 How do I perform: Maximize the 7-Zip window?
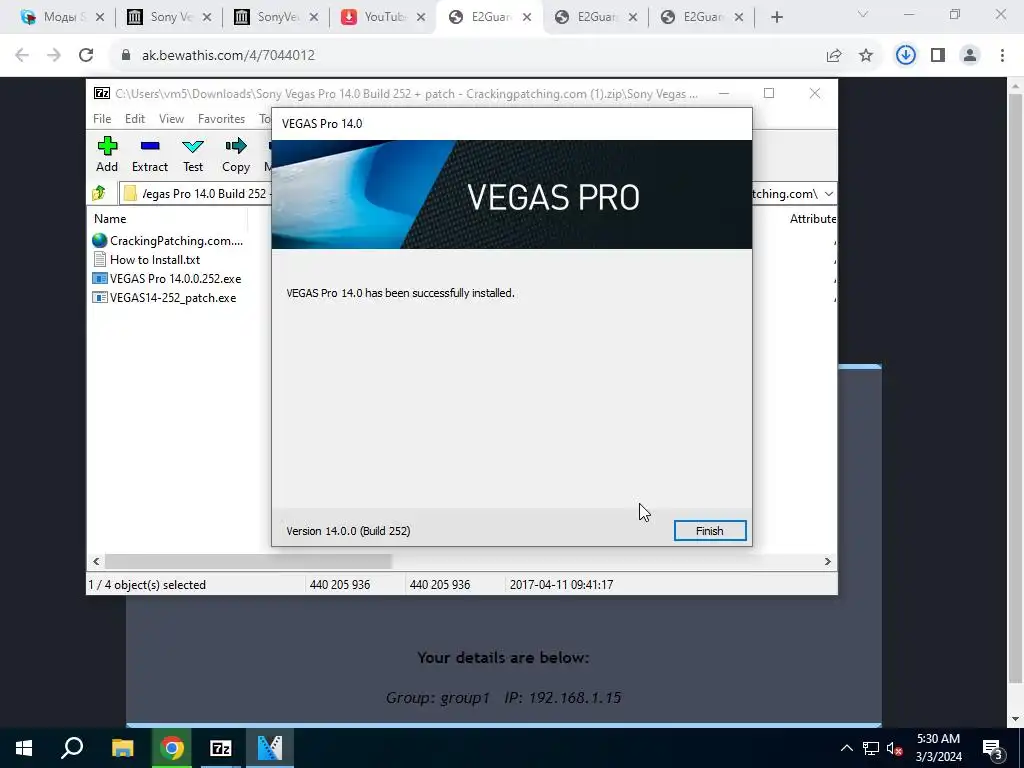[x=769, y=93]
